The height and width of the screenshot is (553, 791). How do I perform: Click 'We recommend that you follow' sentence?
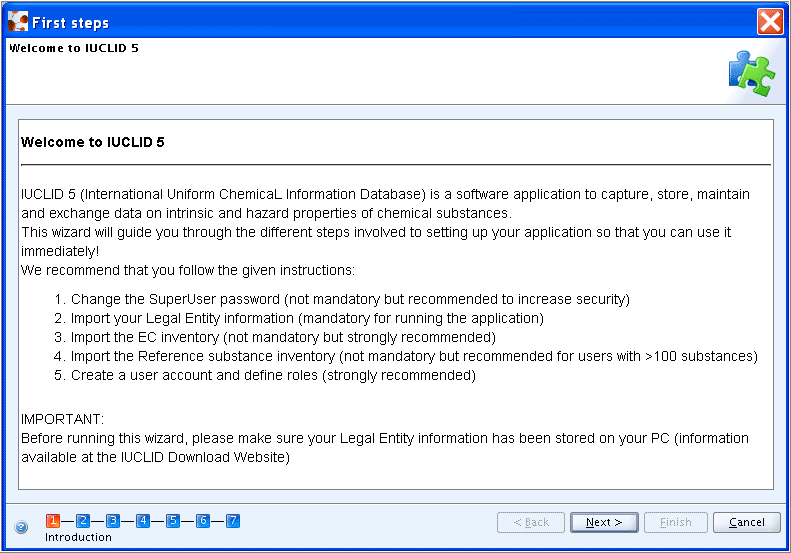point(188,270)
